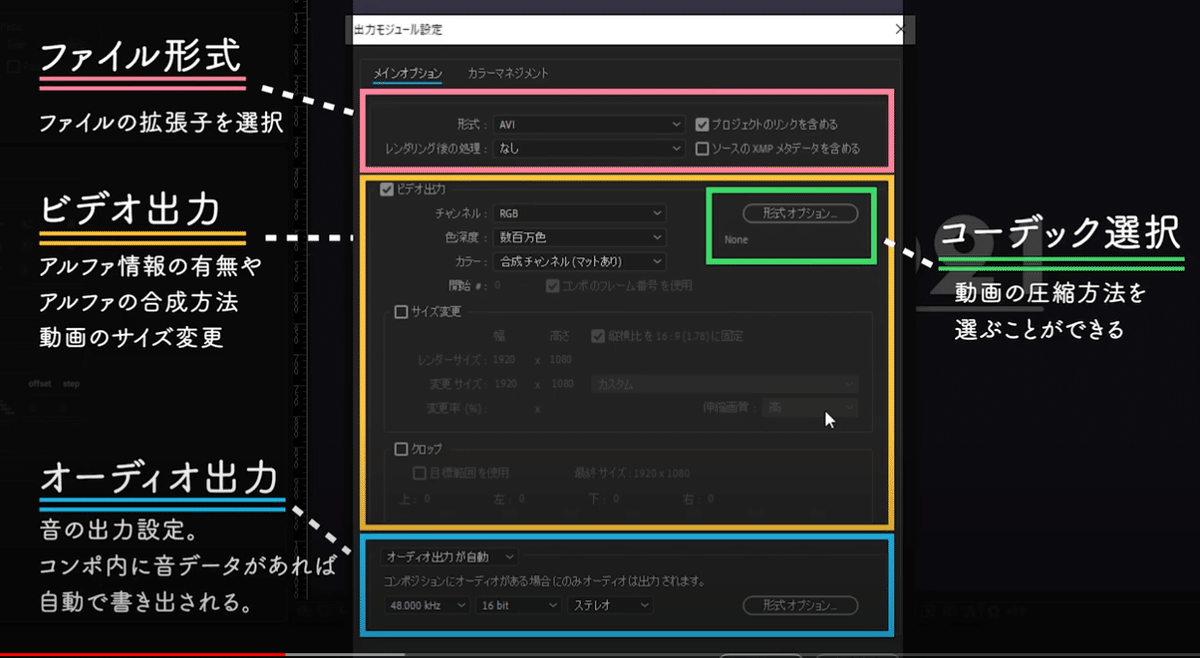
Task: Click the crop 左 value field
Action: pos(523,498)
